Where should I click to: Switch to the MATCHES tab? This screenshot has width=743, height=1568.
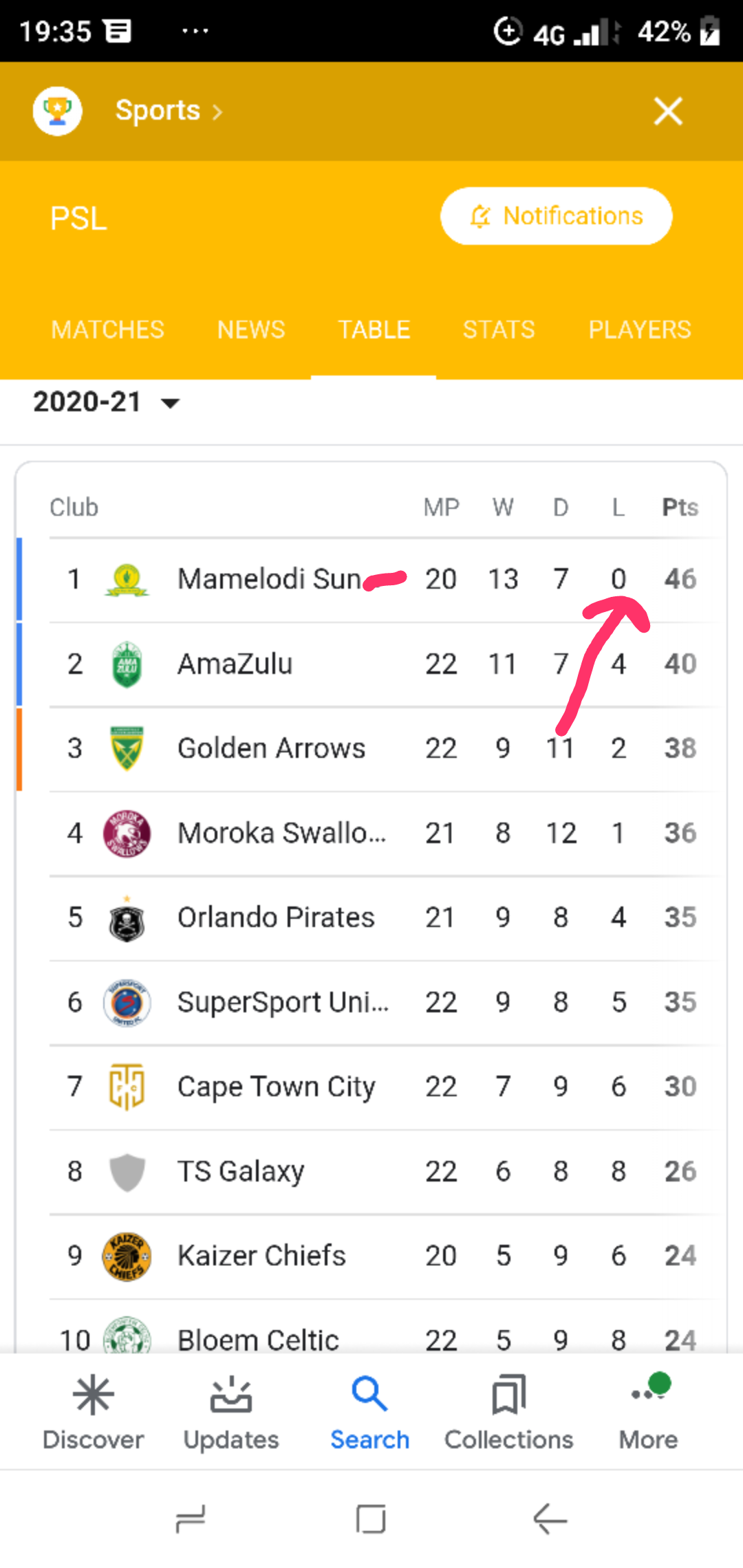coord(107,329)
